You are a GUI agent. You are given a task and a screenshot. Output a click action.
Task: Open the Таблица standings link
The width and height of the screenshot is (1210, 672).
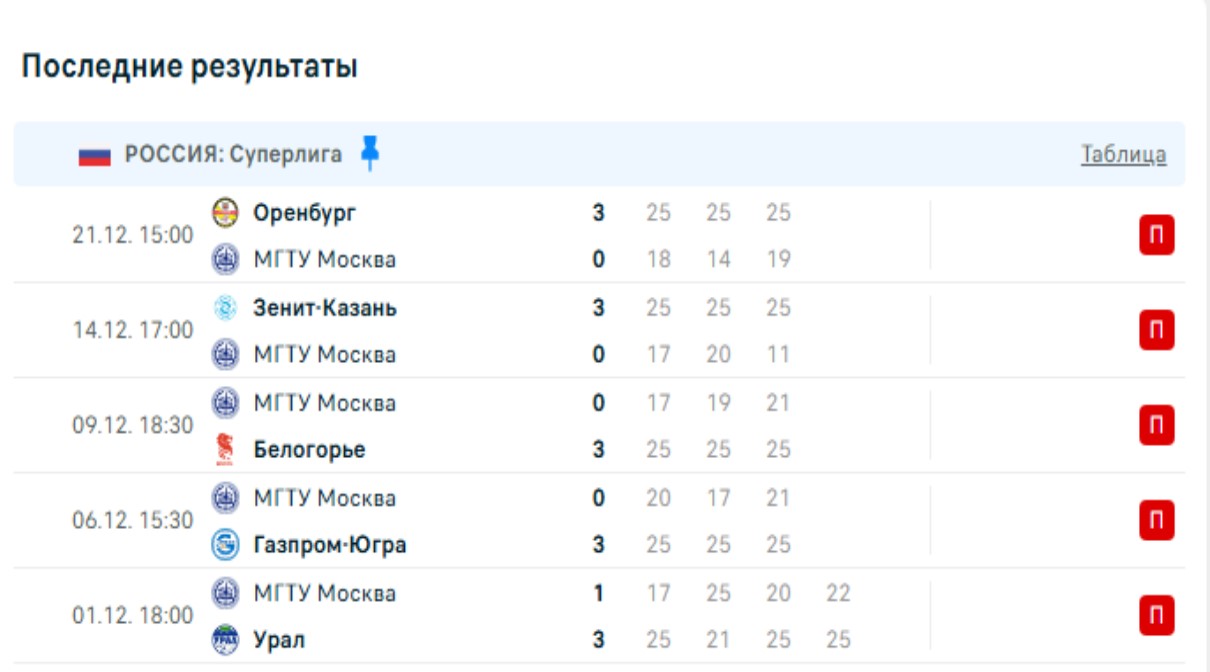click(x=1123, y=155)
